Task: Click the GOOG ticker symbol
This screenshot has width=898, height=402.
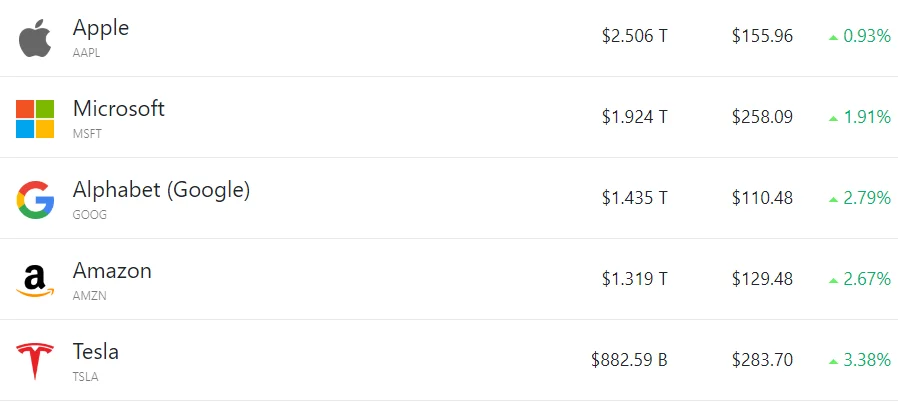Action: pos(89,214)
